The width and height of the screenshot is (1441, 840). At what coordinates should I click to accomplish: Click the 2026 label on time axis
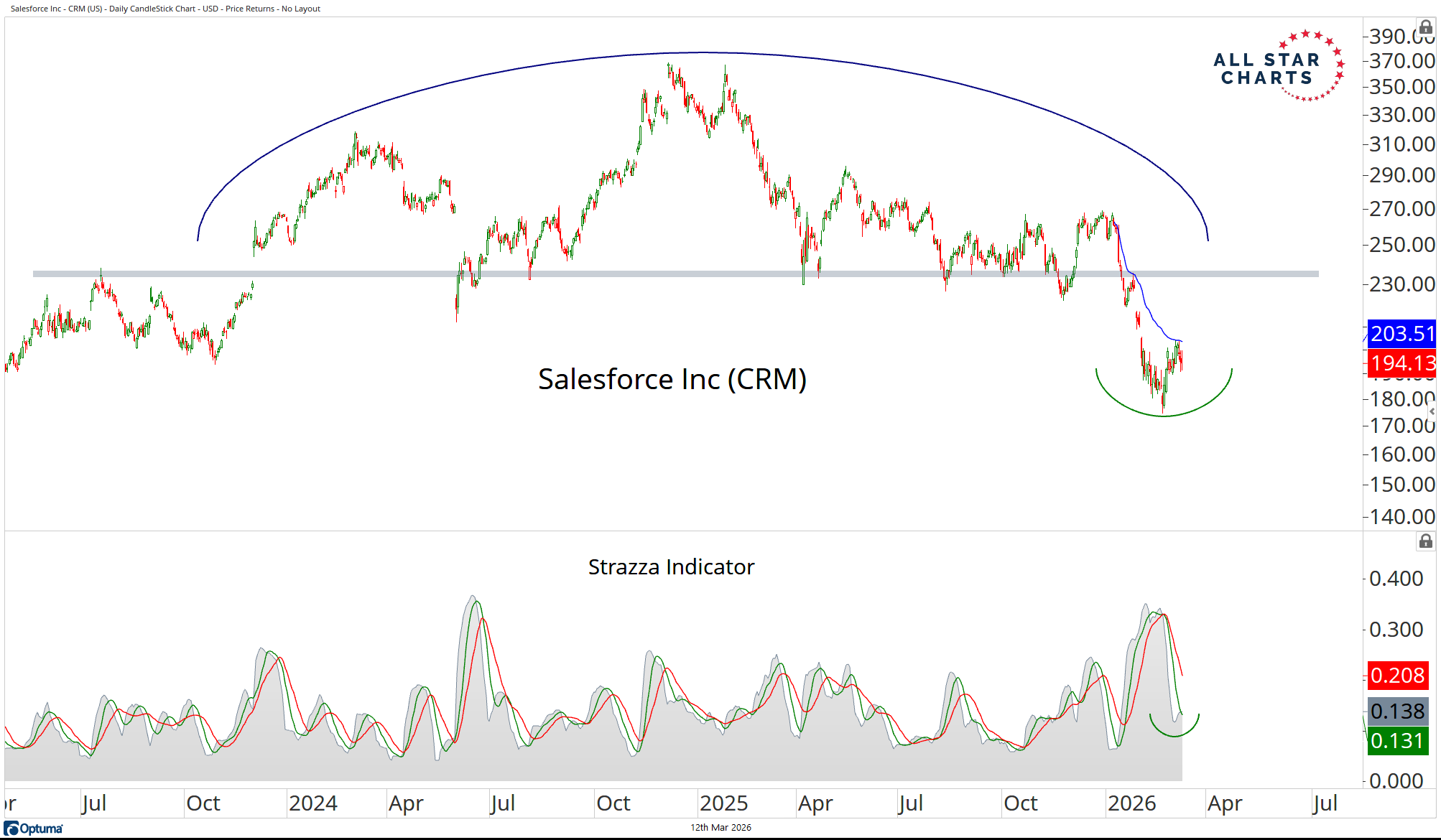pyautogui.click(x=1131, y=803)
